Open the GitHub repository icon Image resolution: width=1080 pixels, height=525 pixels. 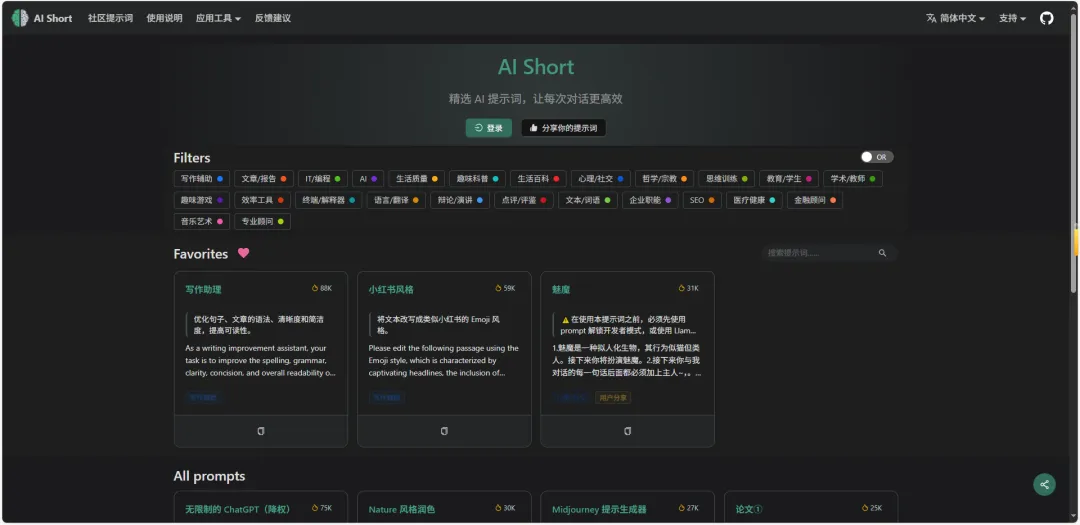click(x=1046, y=19)
